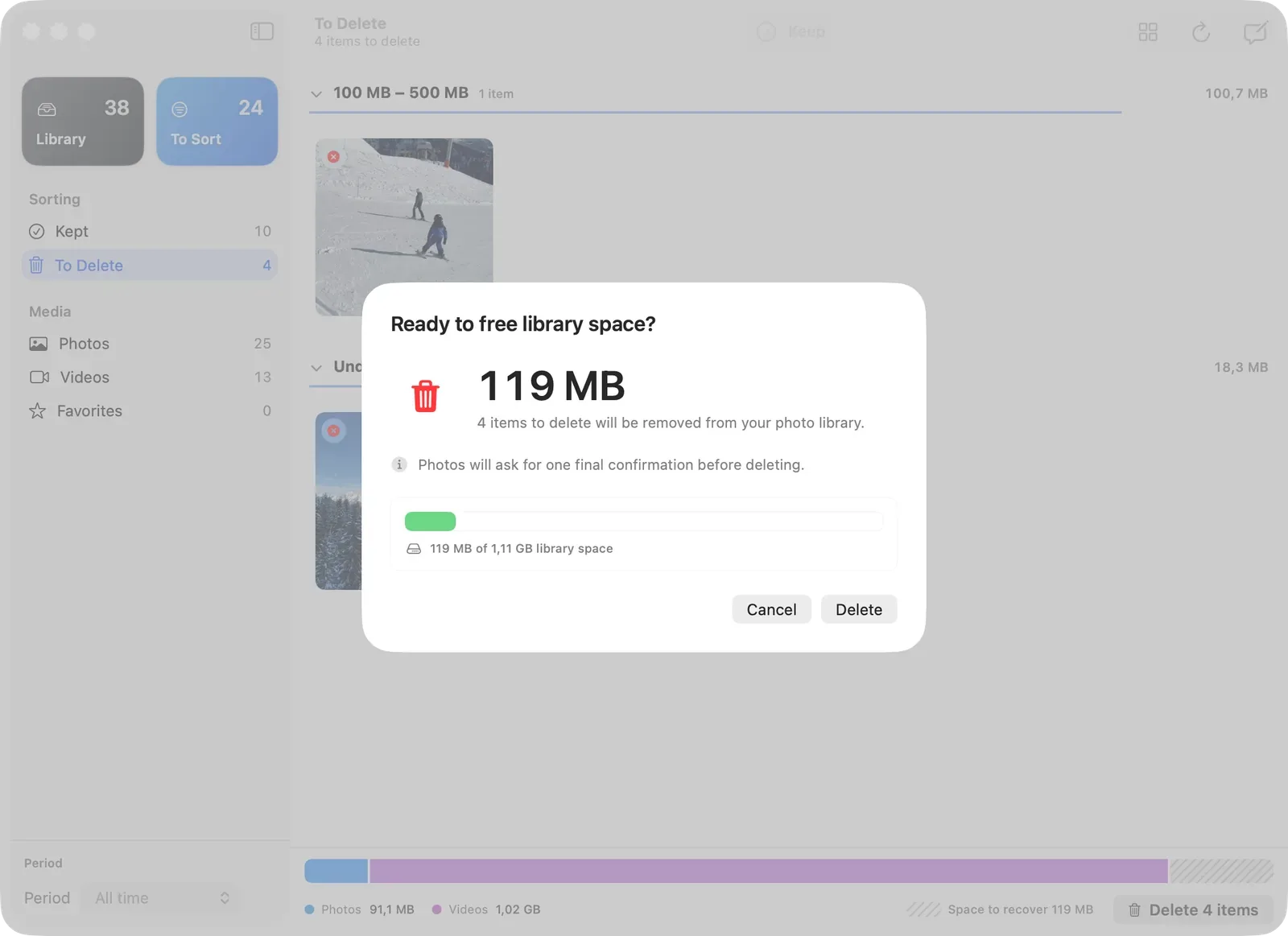1288x936 pixels.
Task: Confirm Delete in the dialog
Action: click(859, 610)
